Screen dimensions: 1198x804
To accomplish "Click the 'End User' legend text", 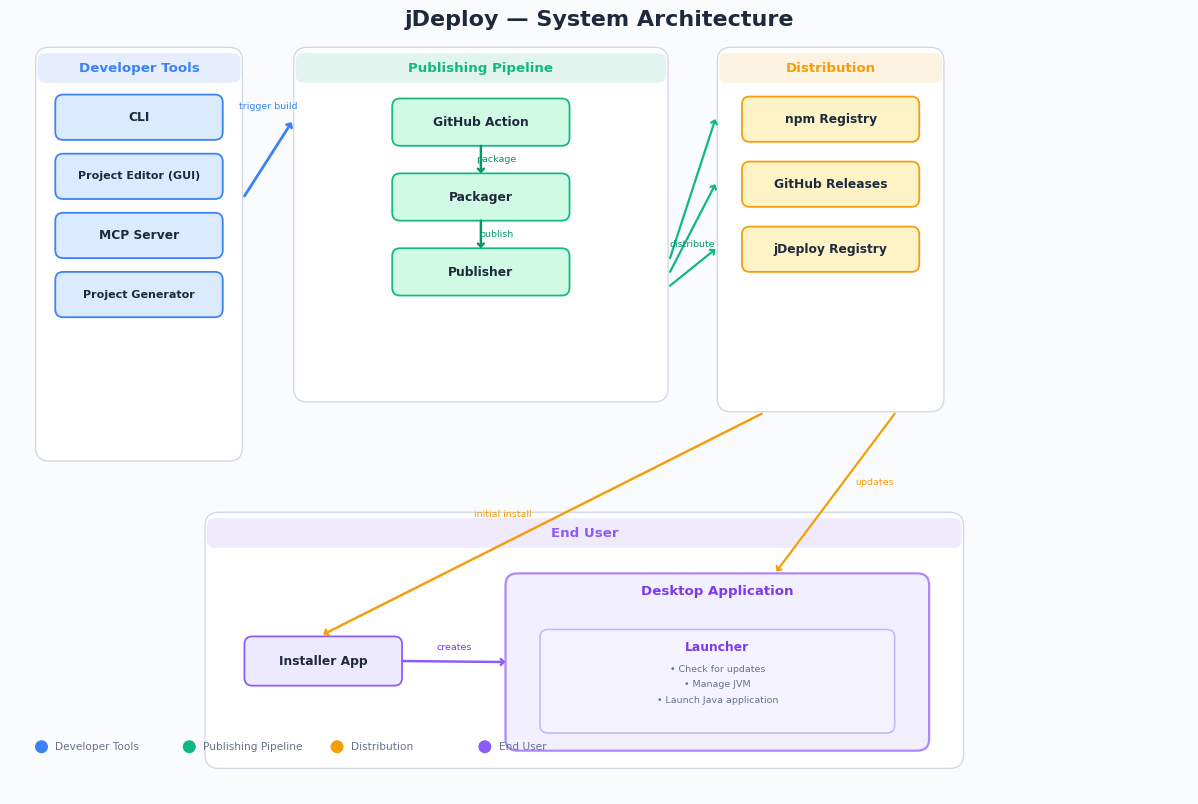I will pyautogui.click(x=523, y=747).
